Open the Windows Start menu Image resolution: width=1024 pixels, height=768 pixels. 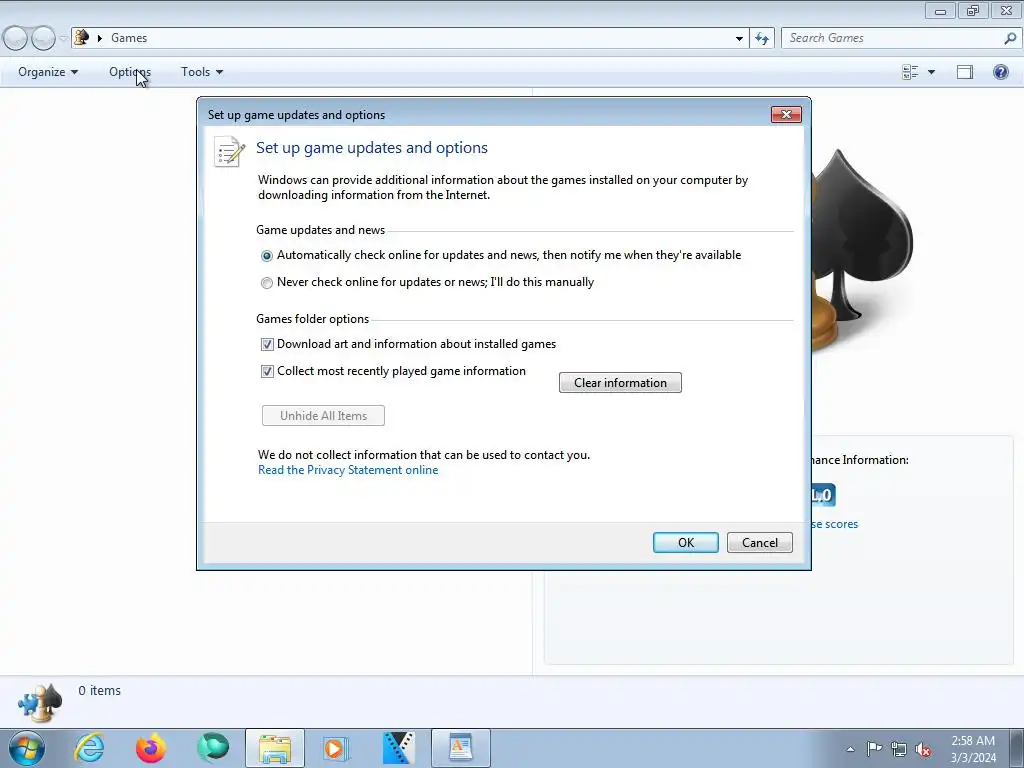[27, 748]
